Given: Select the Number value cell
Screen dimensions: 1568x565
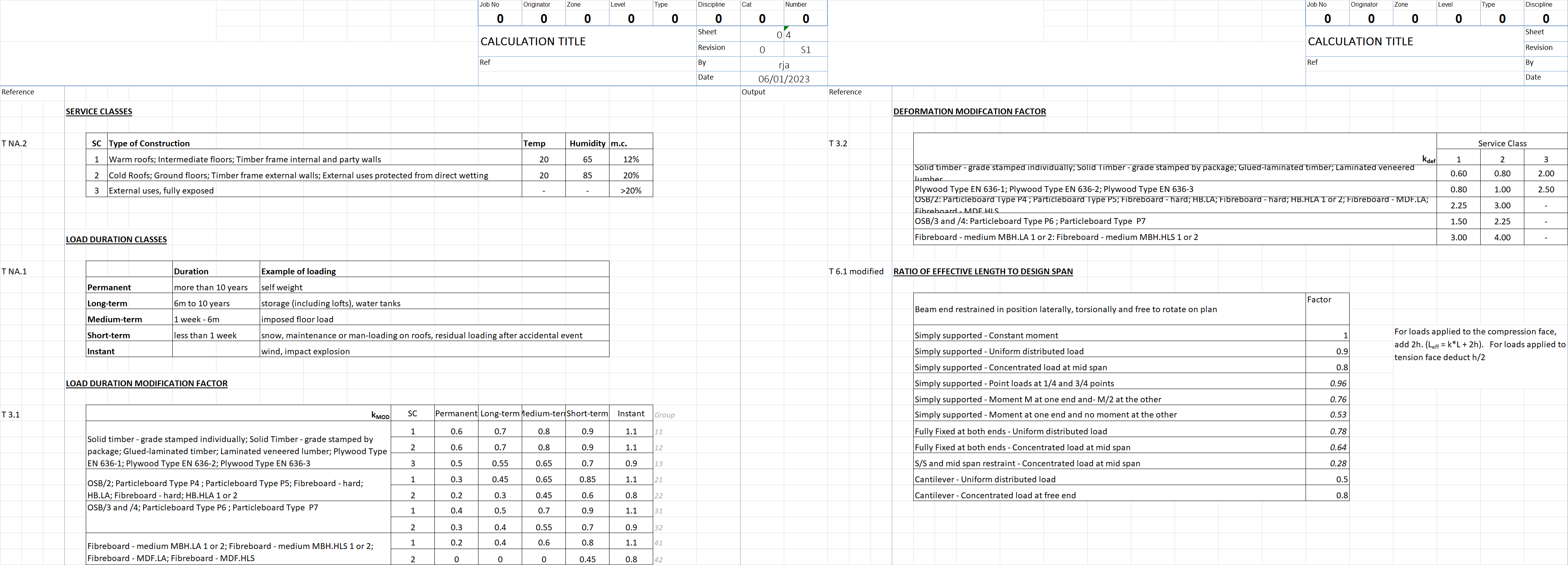Looking at the screenshot, I should 805,18.
